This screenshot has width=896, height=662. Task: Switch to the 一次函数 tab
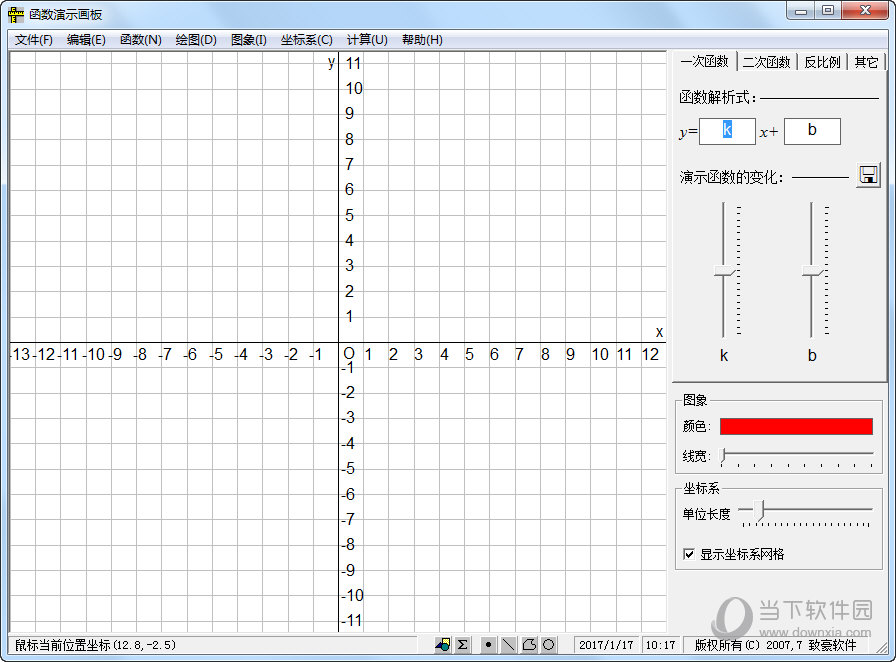pyautogui.click(x=704, y=61)
